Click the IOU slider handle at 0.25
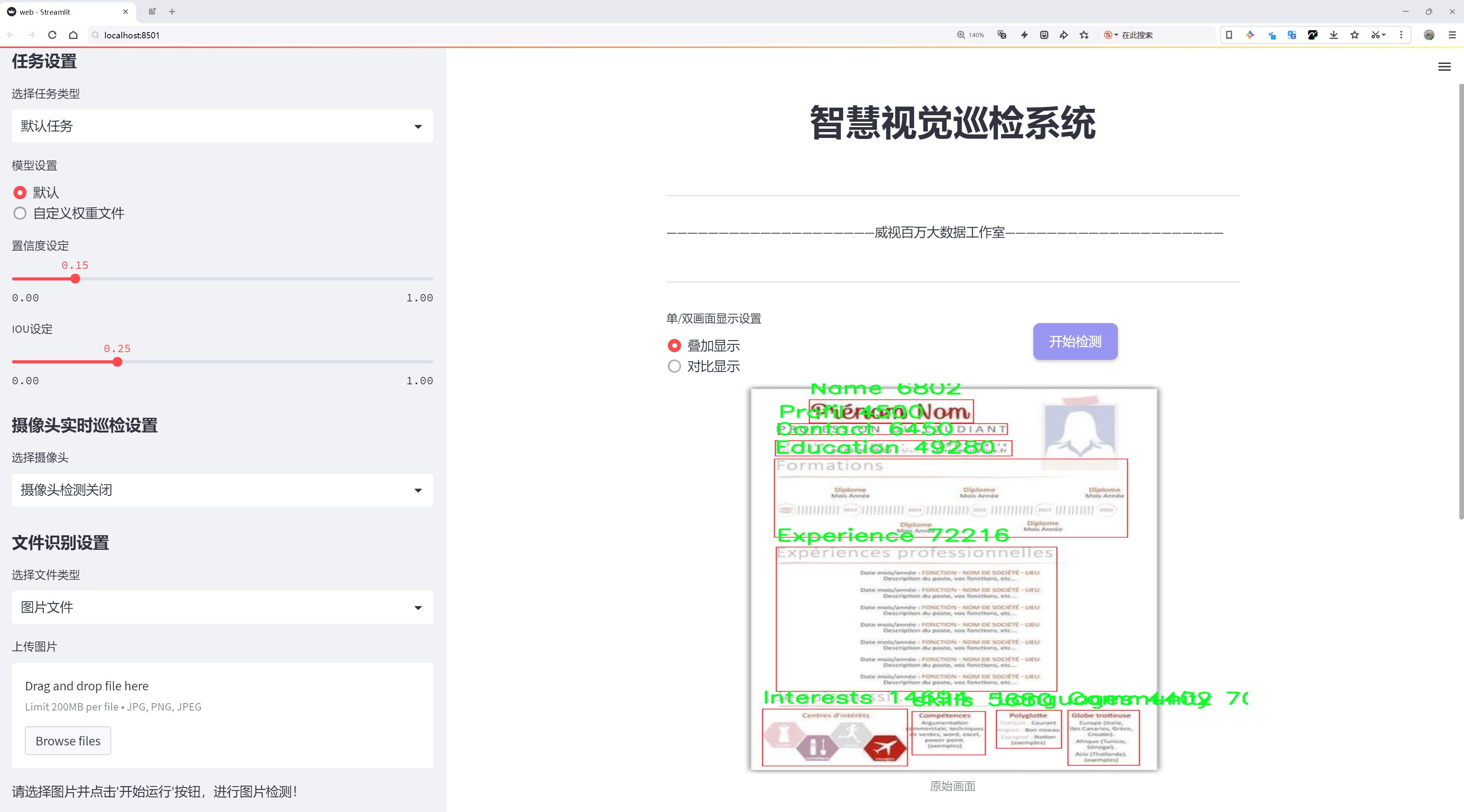This screenshot has width=1464, height=812. 117,362
